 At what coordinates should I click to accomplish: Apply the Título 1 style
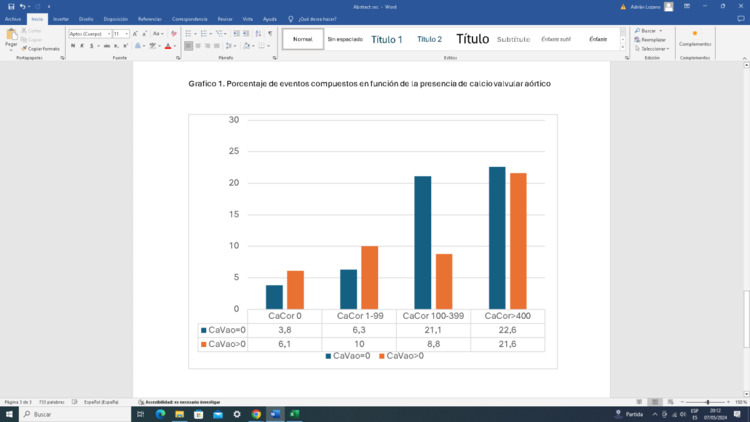point(387,39)
